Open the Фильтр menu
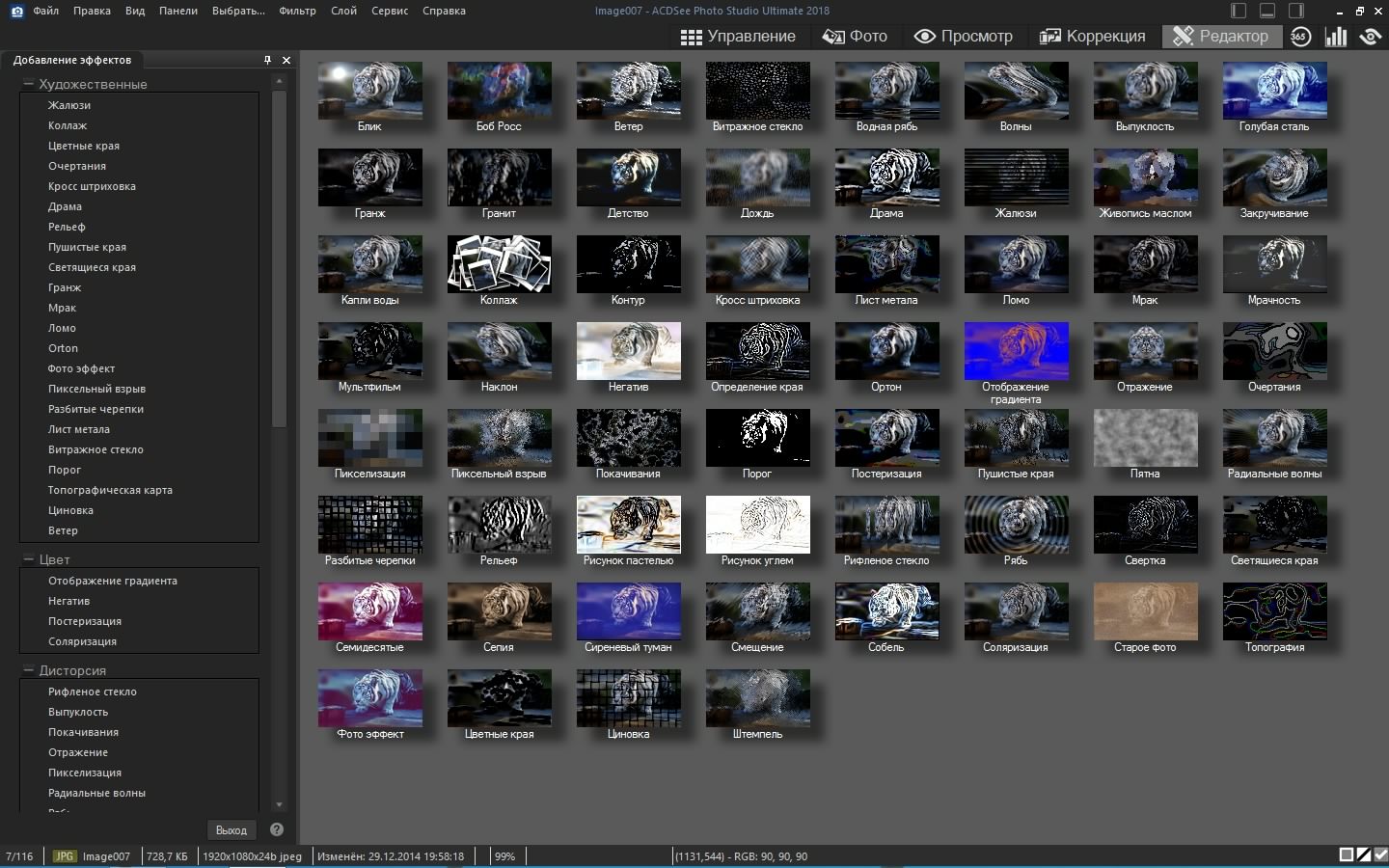Image resolution: width=1389 pixels, height=868 pixels. 297,11
